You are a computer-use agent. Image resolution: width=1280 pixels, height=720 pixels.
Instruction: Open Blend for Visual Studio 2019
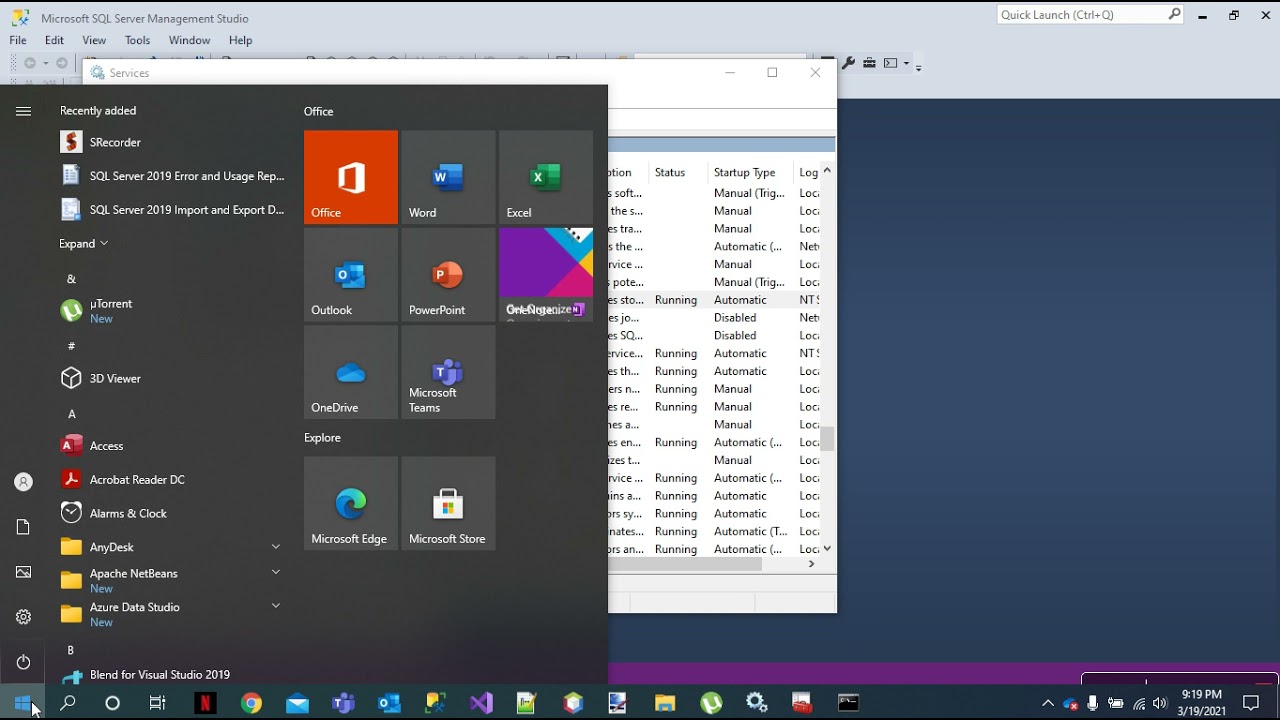(x=173, y=675)
